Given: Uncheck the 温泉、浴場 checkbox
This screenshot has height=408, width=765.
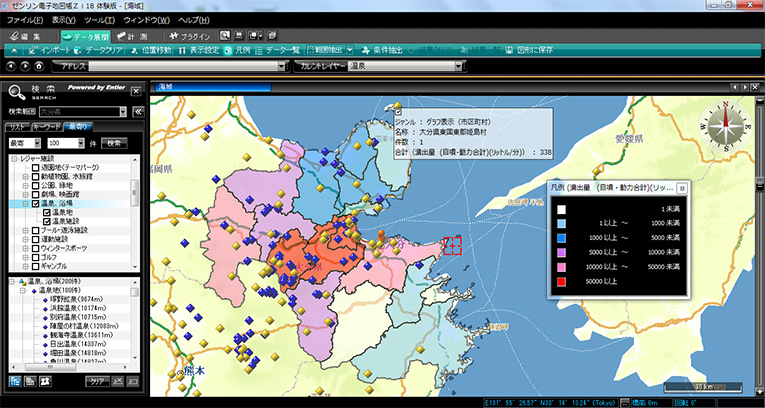Looking at the screenshot, I should click(36, 204).
